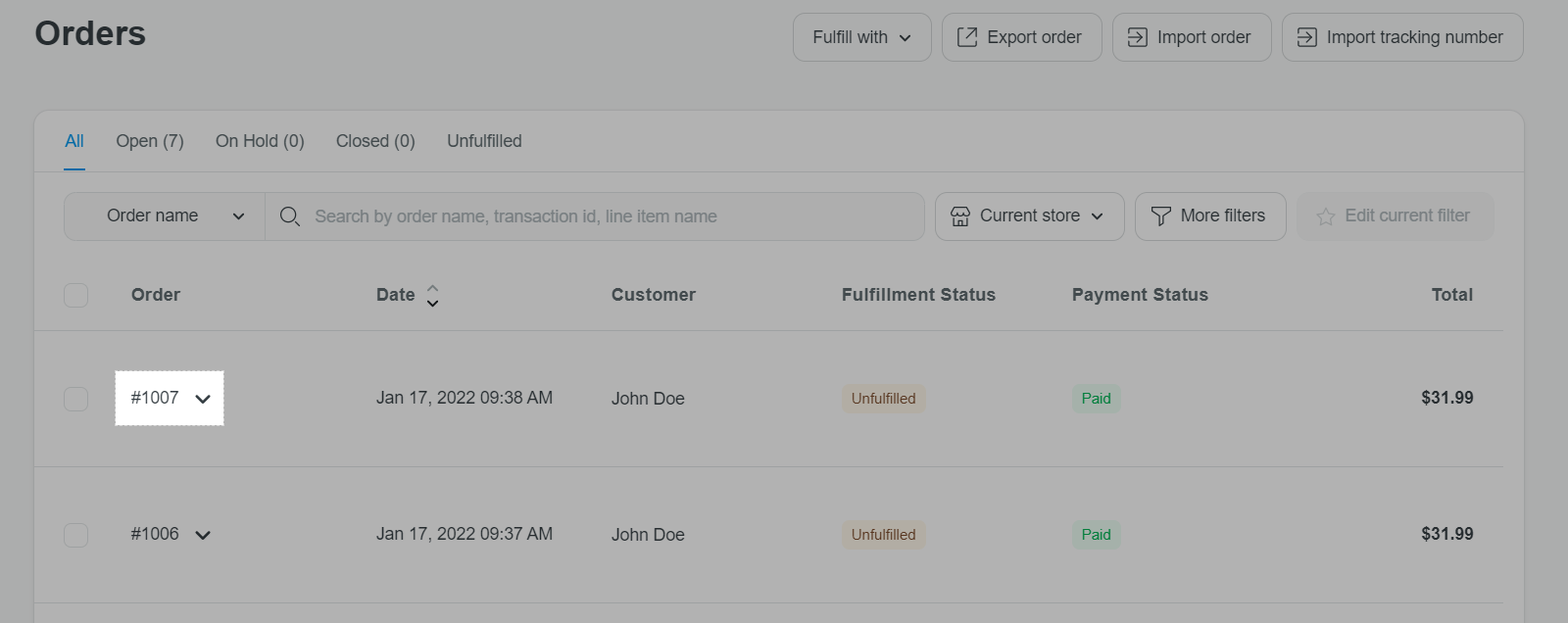Click the On Hold (0) tab
Screen dimensions: 1568x623
tap(260, 141)
